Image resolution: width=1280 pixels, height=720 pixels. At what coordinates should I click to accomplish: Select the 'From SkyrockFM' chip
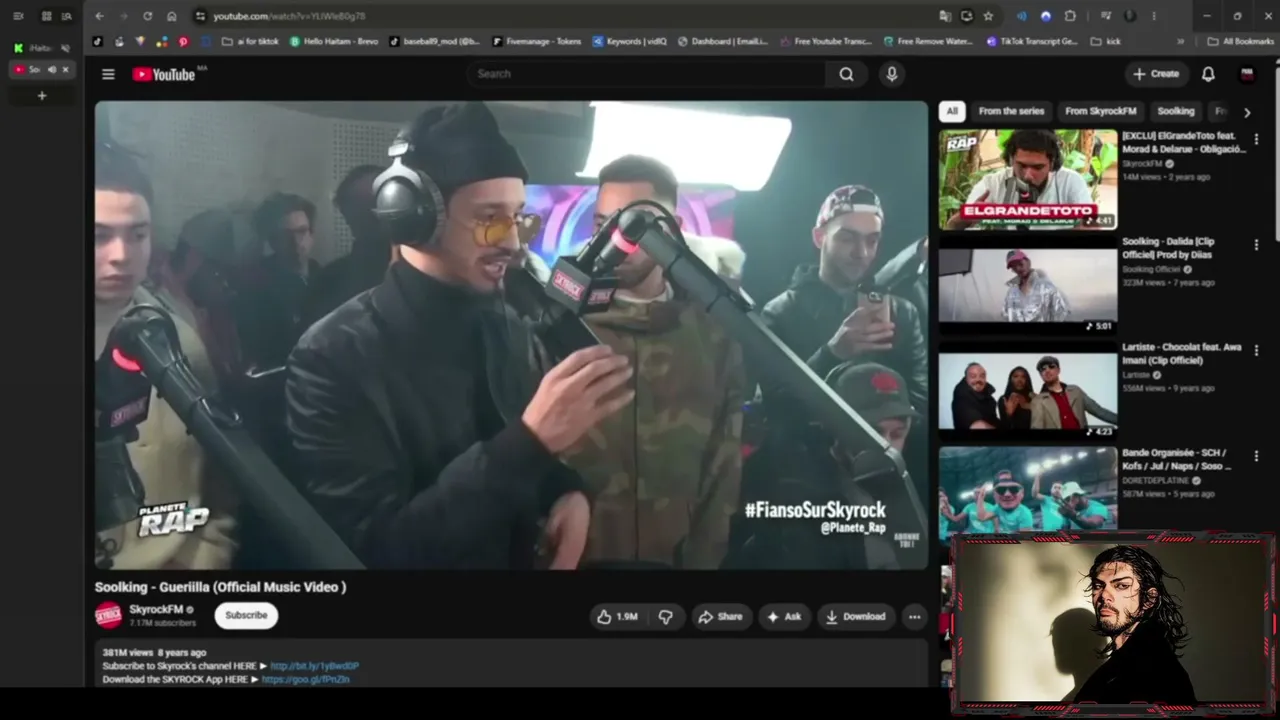click(1100, 112)
